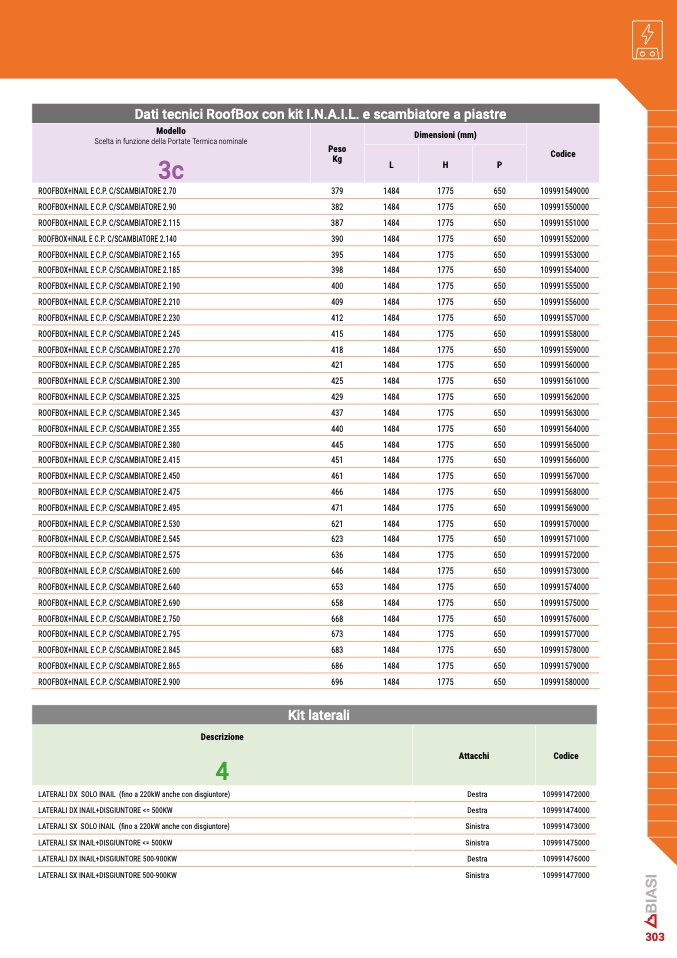Select LATERALI DX SOLO INAIL row
Viewport: 677px width, 958px height.
pyautogui.click(x=314, y=794)
